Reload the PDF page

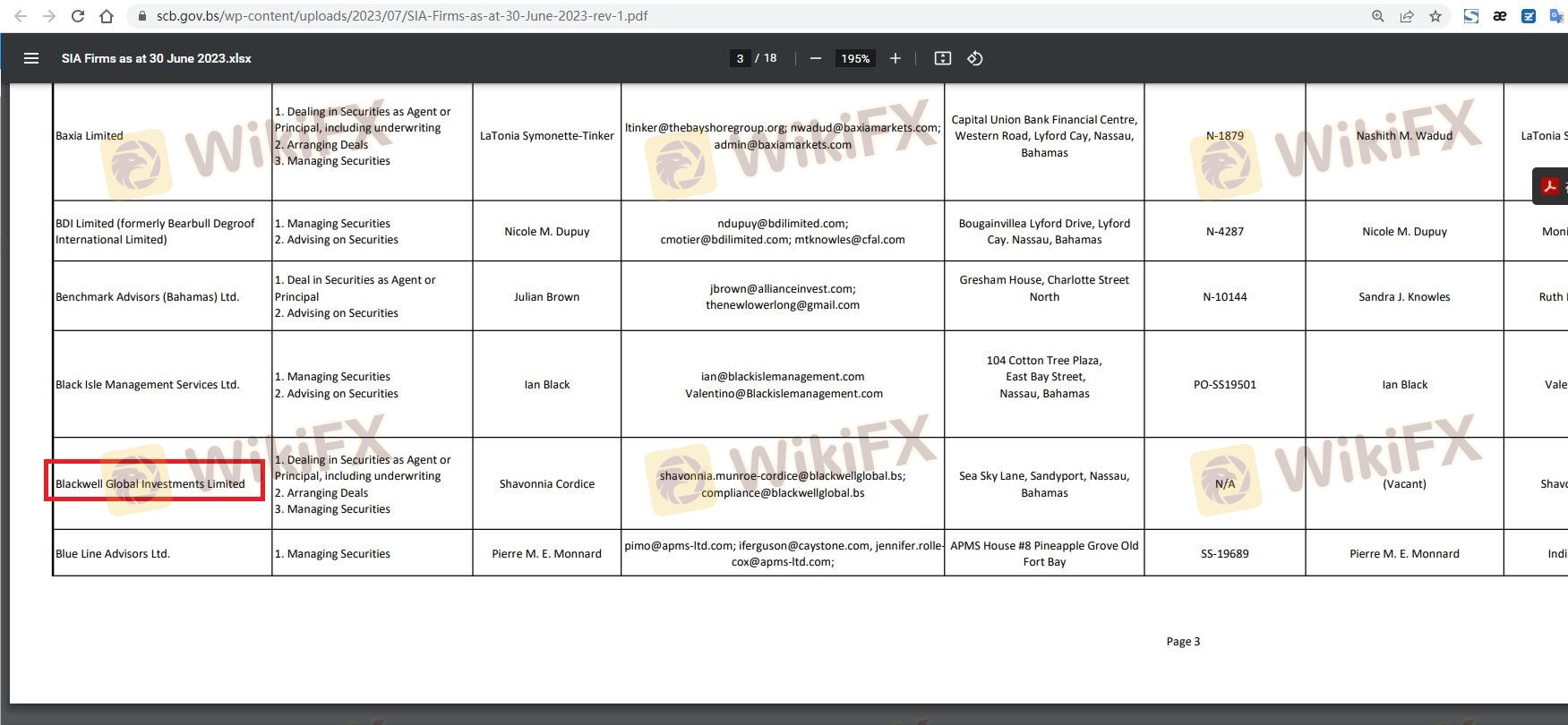click(x=78, y=16)
